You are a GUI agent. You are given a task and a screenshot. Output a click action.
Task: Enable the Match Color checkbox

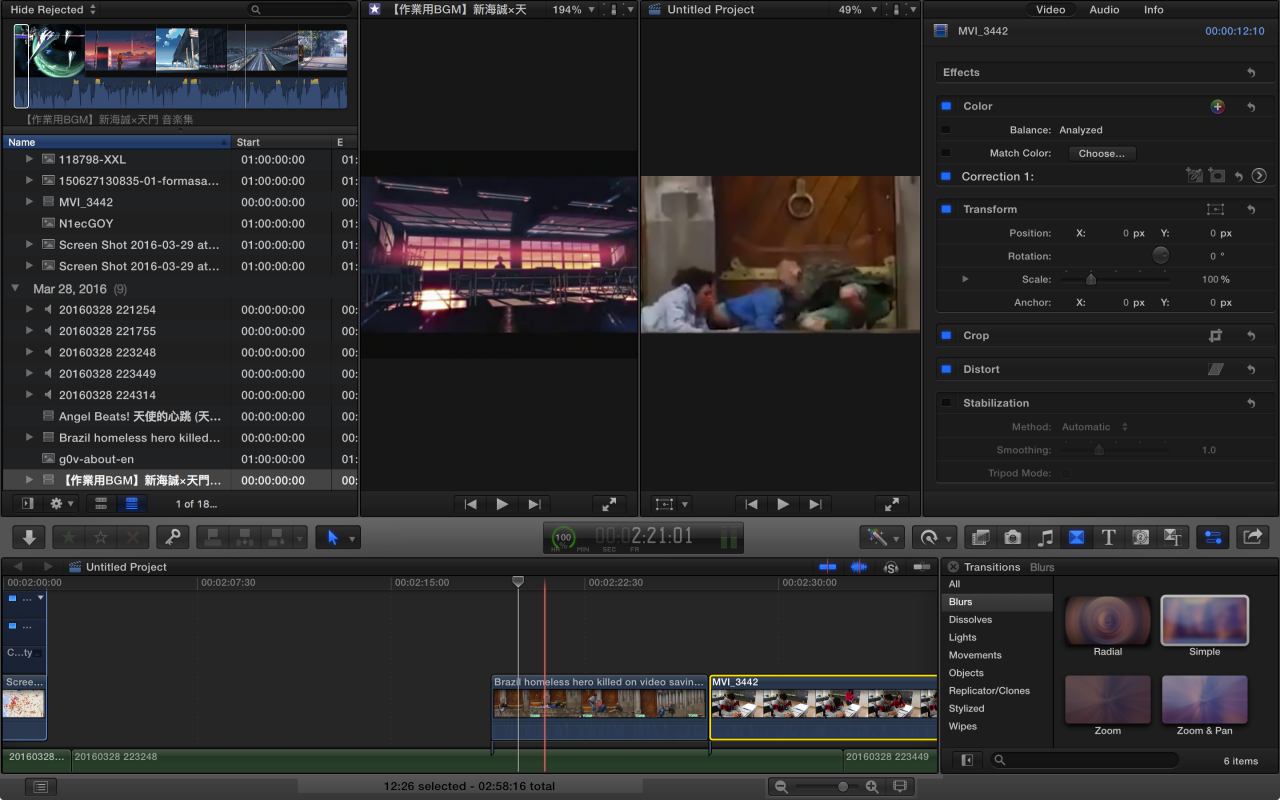tap(946, 153)
